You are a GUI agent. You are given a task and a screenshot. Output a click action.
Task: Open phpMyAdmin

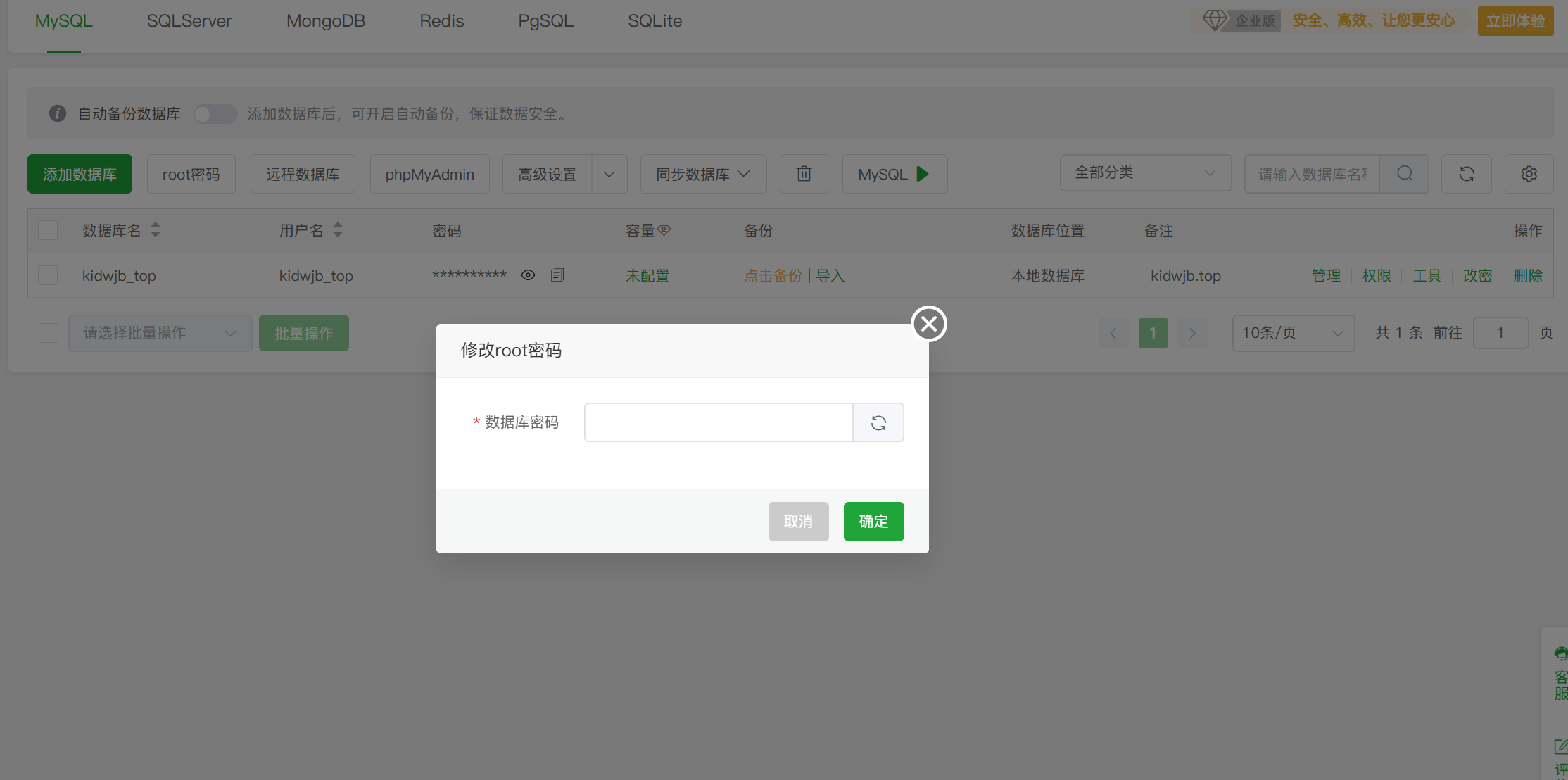[x=429, y=173]
